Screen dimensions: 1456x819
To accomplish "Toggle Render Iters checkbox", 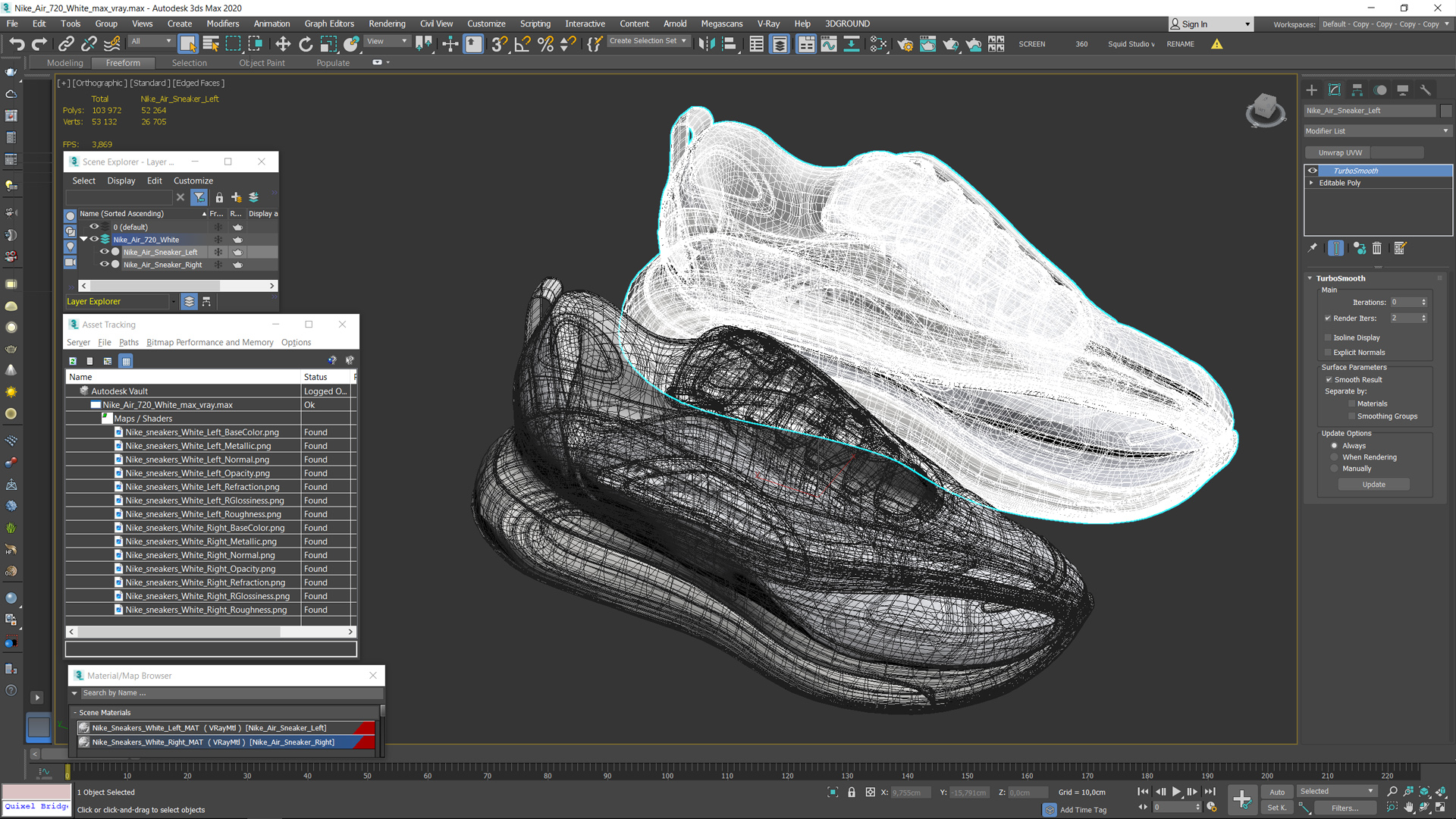I will point(1328,318).
